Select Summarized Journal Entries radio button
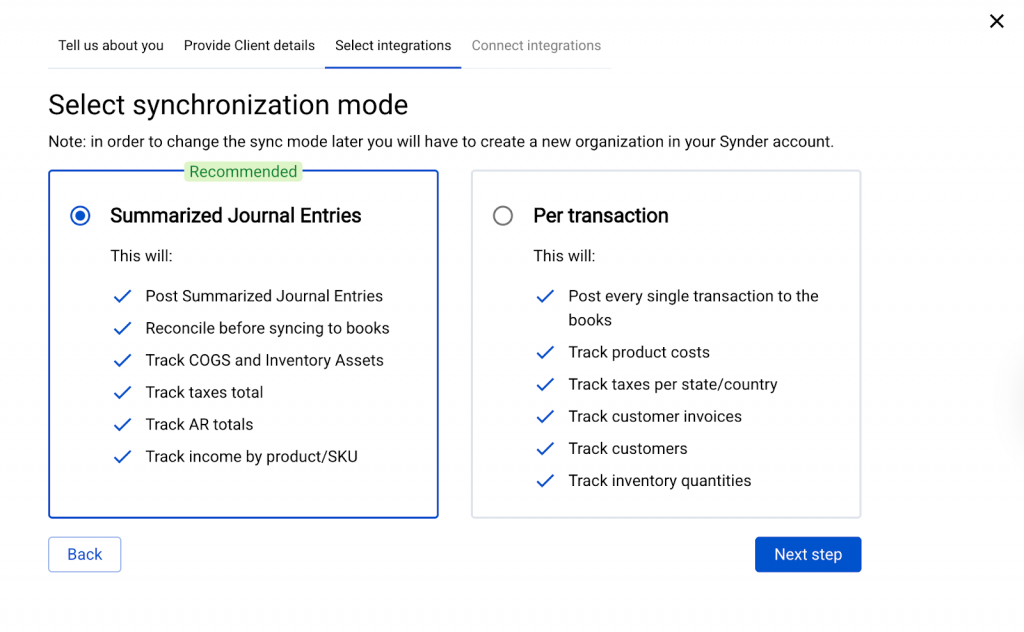The width and height of the screenshot is (1024, 632). (x=80, y=216)
